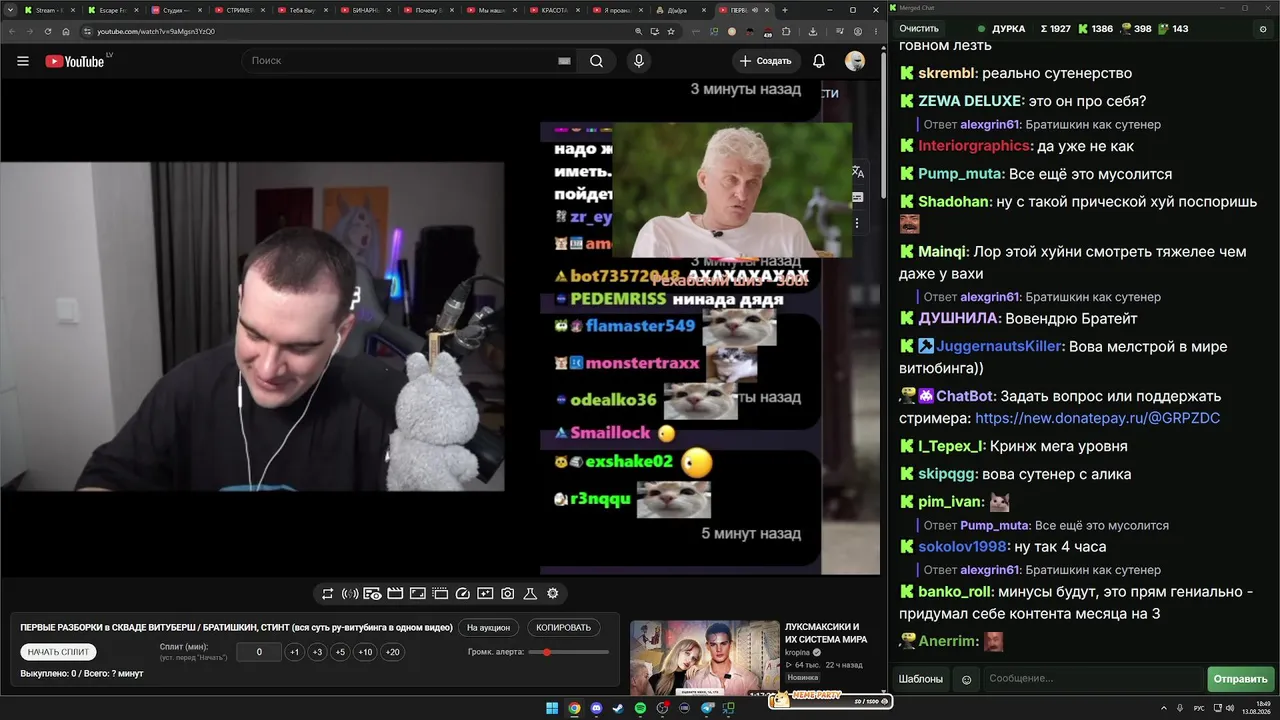Image resolution: width=1280 pixels, height=720 pixels.
Task: Add +5 minutes to split
Action: (x=340, y=652)
